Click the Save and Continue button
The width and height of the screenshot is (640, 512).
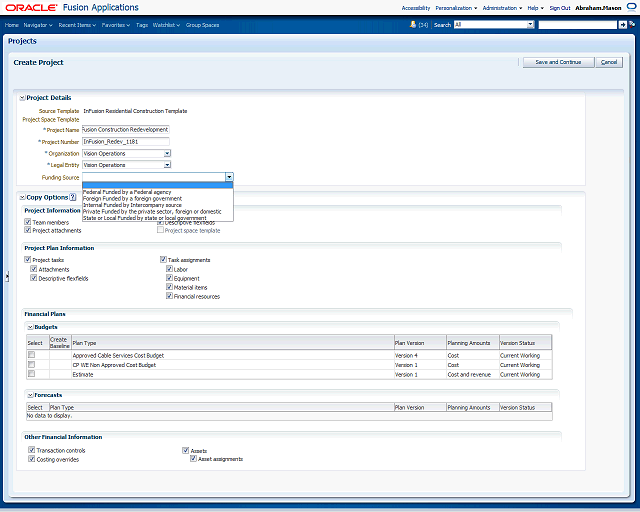(557, 62)
